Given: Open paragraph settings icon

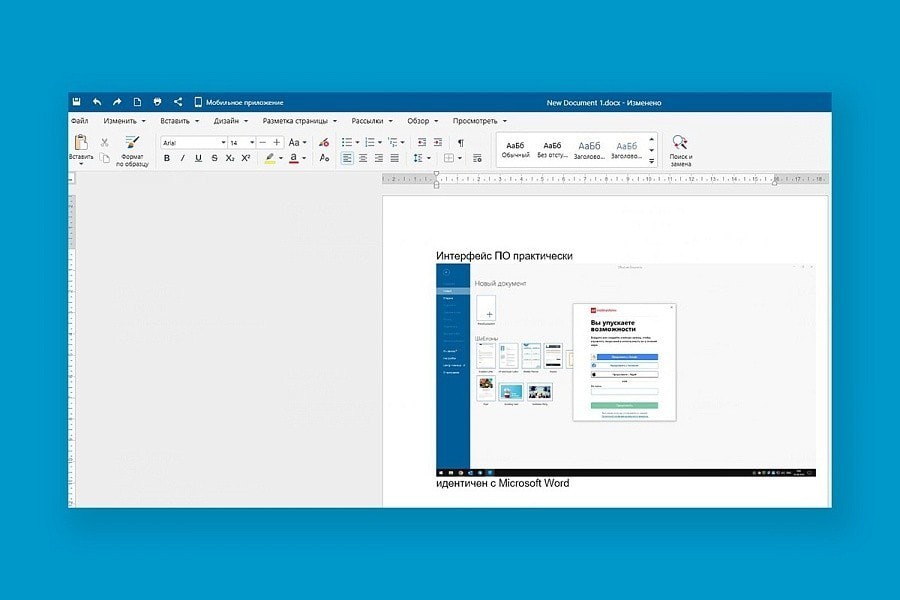Looking at the screenshot, I should click(x=477, y=158).
